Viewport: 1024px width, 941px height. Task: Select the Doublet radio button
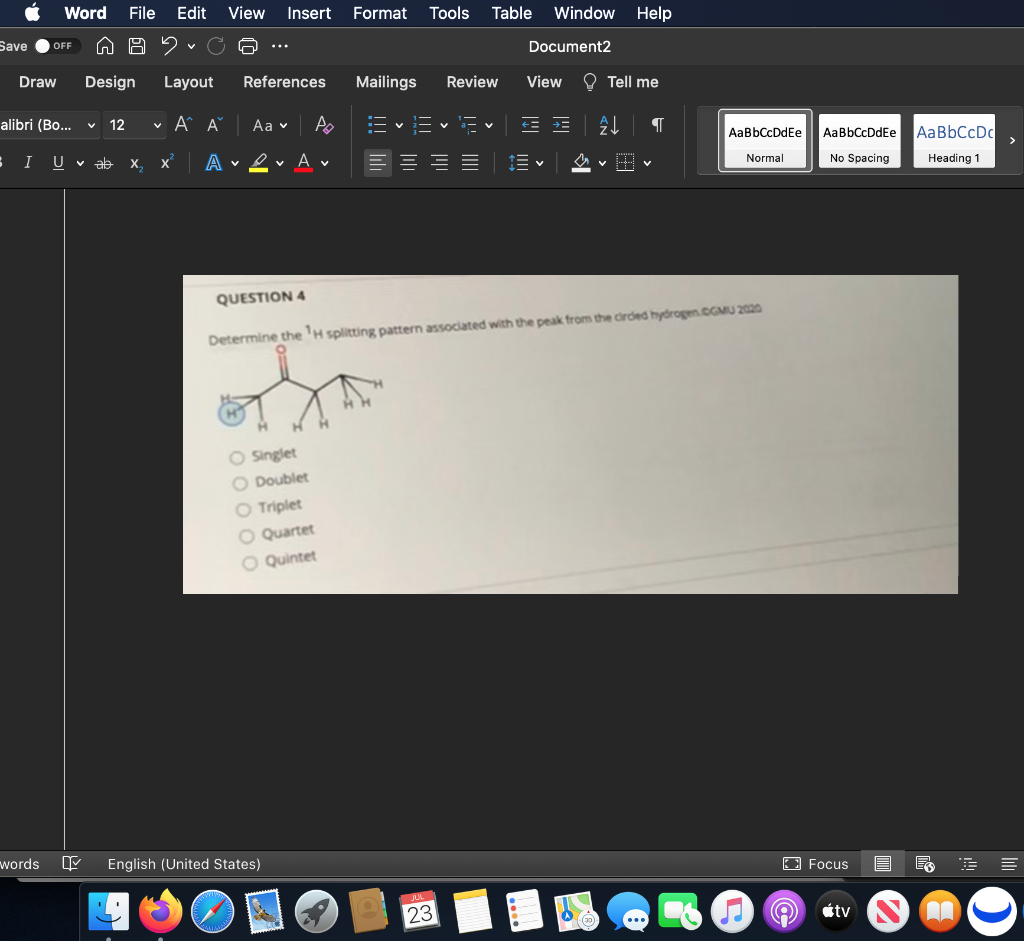coord(240,481)
